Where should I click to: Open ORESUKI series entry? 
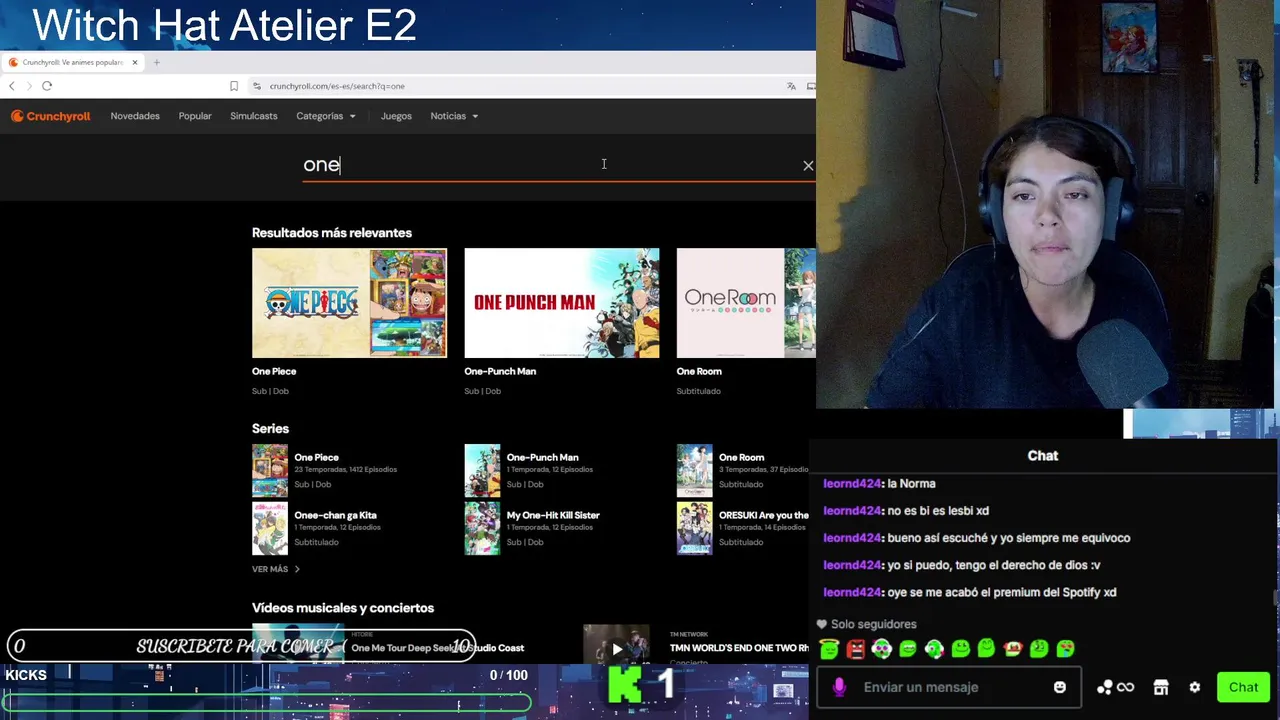click(x=764, y=515)
